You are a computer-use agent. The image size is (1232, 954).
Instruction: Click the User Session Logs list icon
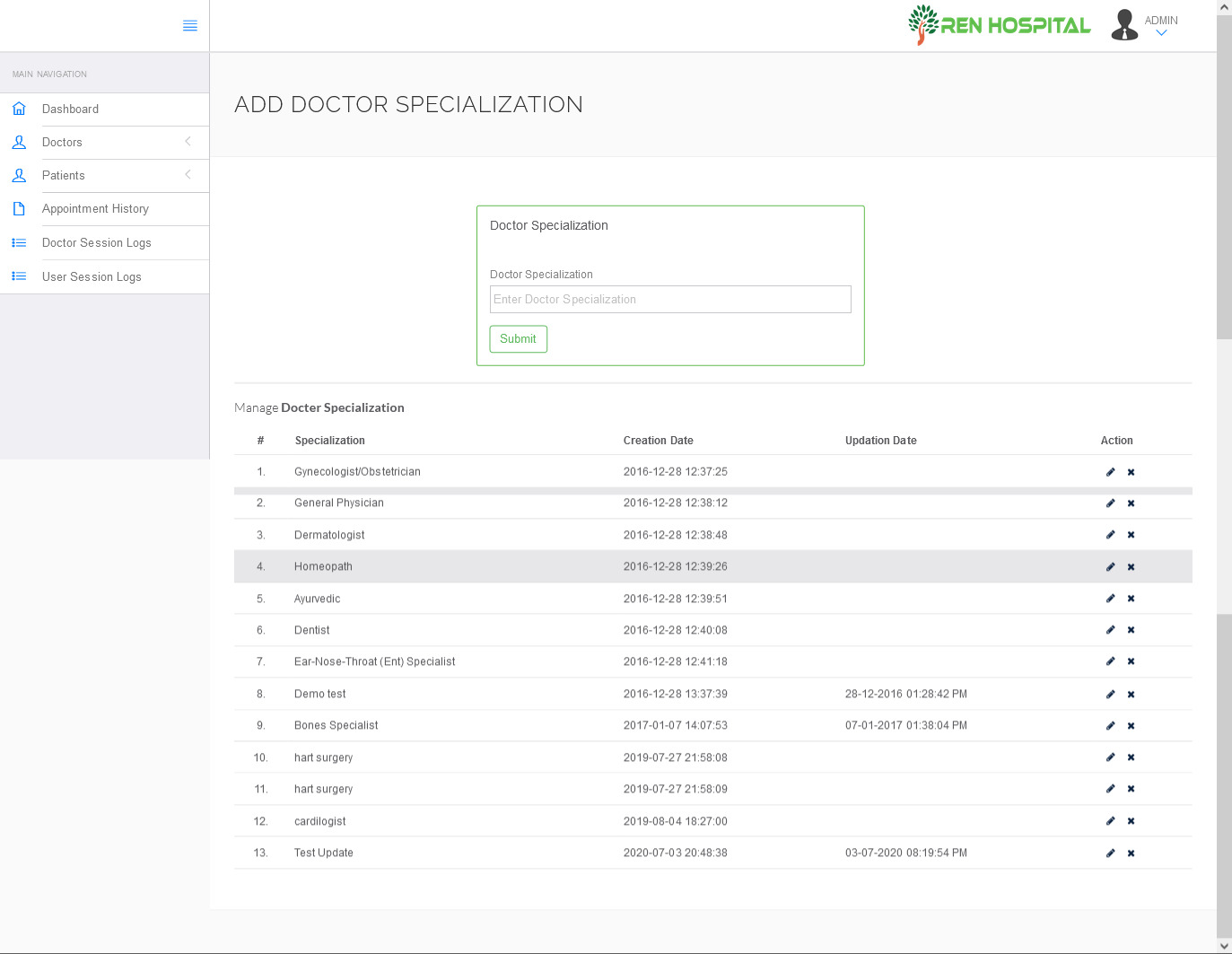click(x=19, y=276)
